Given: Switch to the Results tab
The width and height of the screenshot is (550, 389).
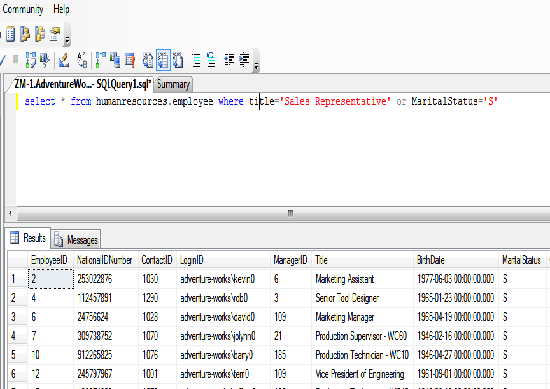Looking at the screenshot, I should click(x=28, y=238).
